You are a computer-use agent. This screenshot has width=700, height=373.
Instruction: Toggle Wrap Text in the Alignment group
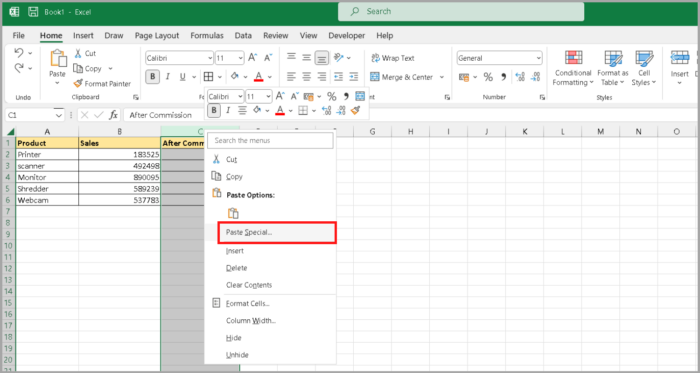coord(392,58)
